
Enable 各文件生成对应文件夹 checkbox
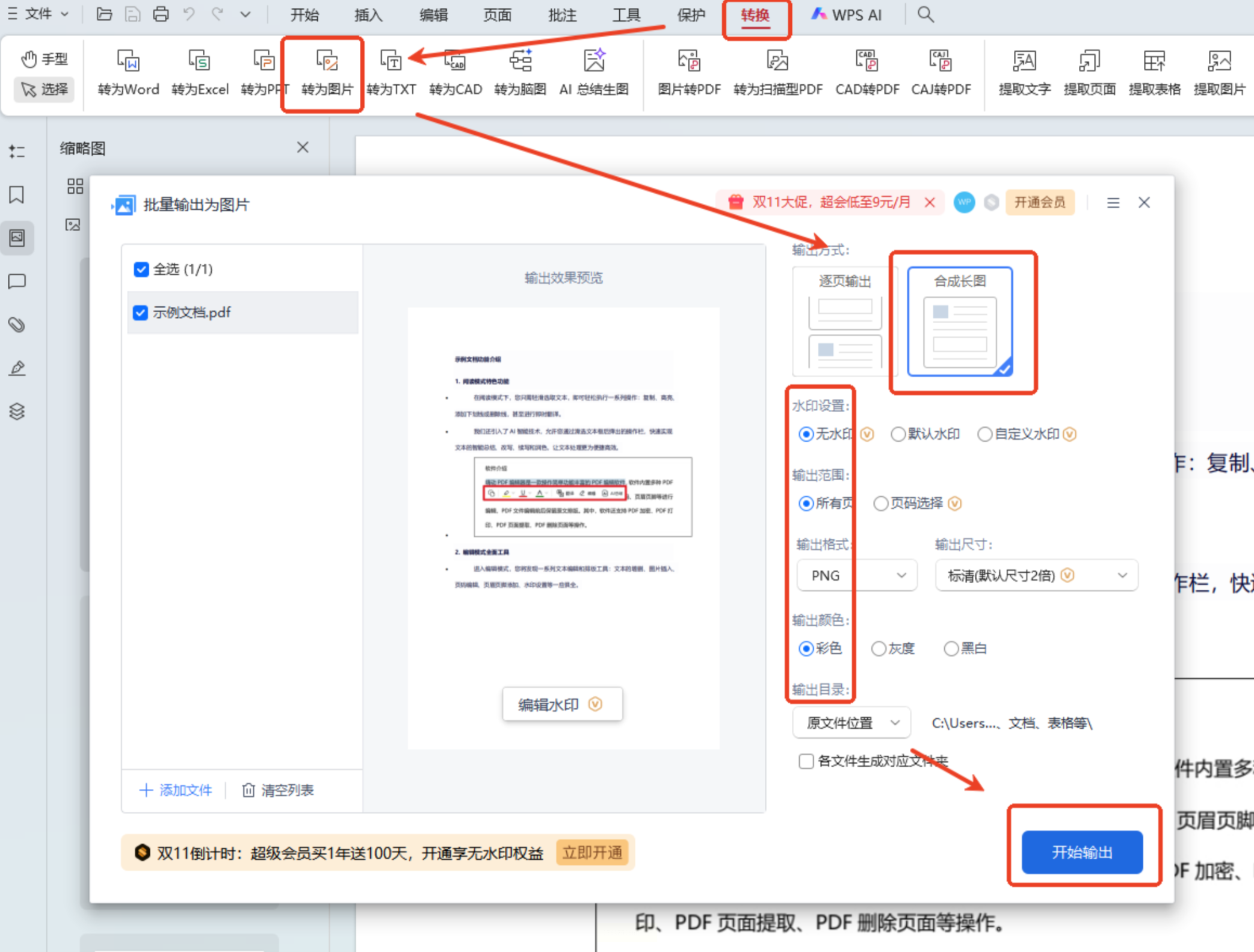tap(806, 761)
